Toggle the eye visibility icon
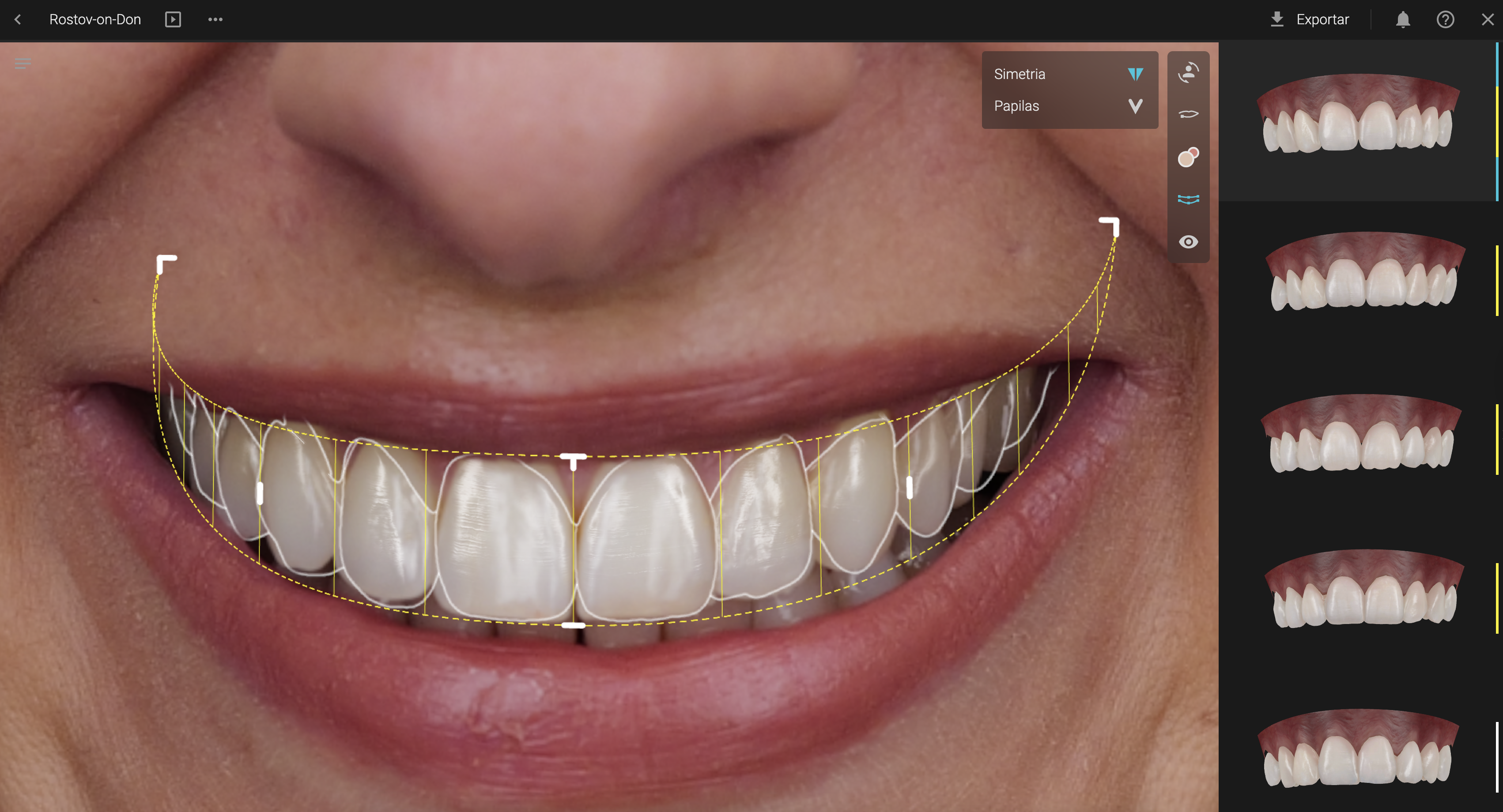Screen dimensions: 1503x812 point(1188,242)
